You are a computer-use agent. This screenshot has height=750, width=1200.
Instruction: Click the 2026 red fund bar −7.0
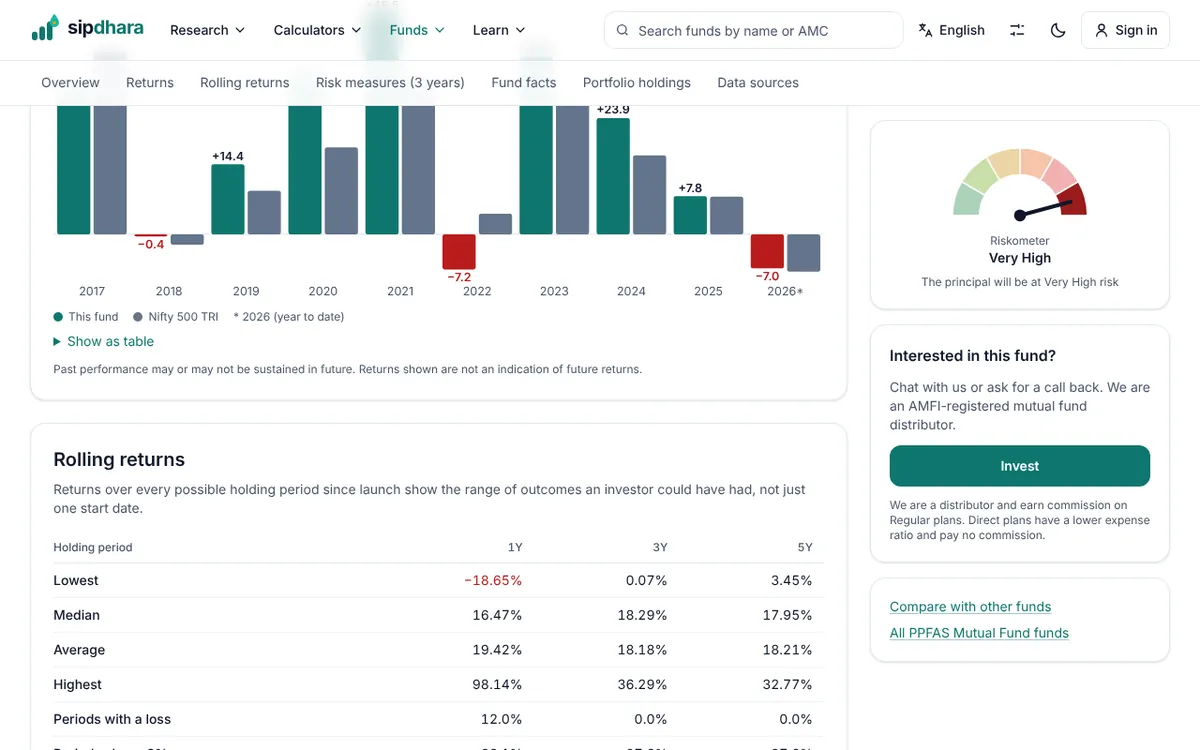pos(767,251)
